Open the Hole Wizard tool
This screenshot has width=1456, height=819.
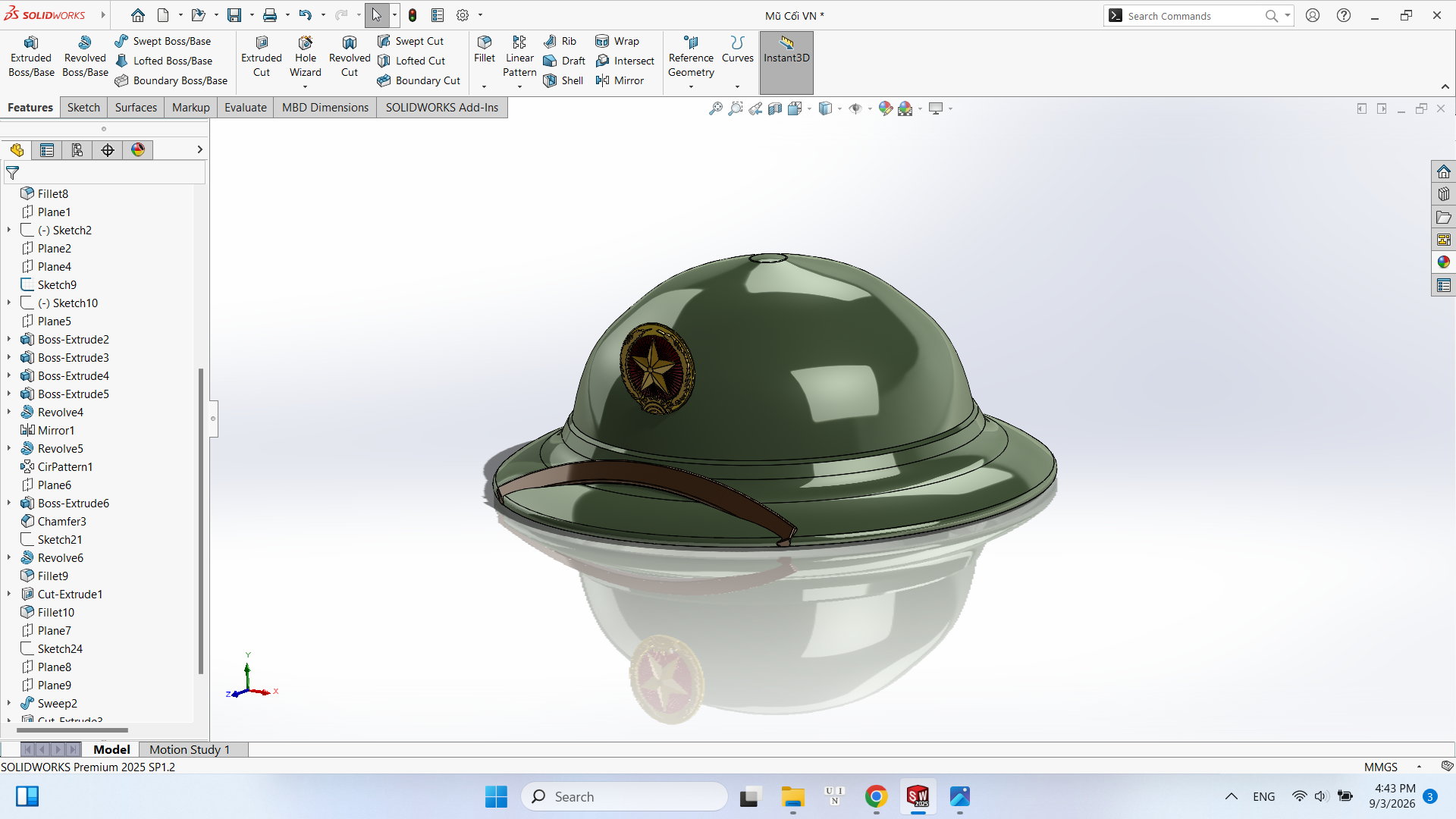pos(306,57)
